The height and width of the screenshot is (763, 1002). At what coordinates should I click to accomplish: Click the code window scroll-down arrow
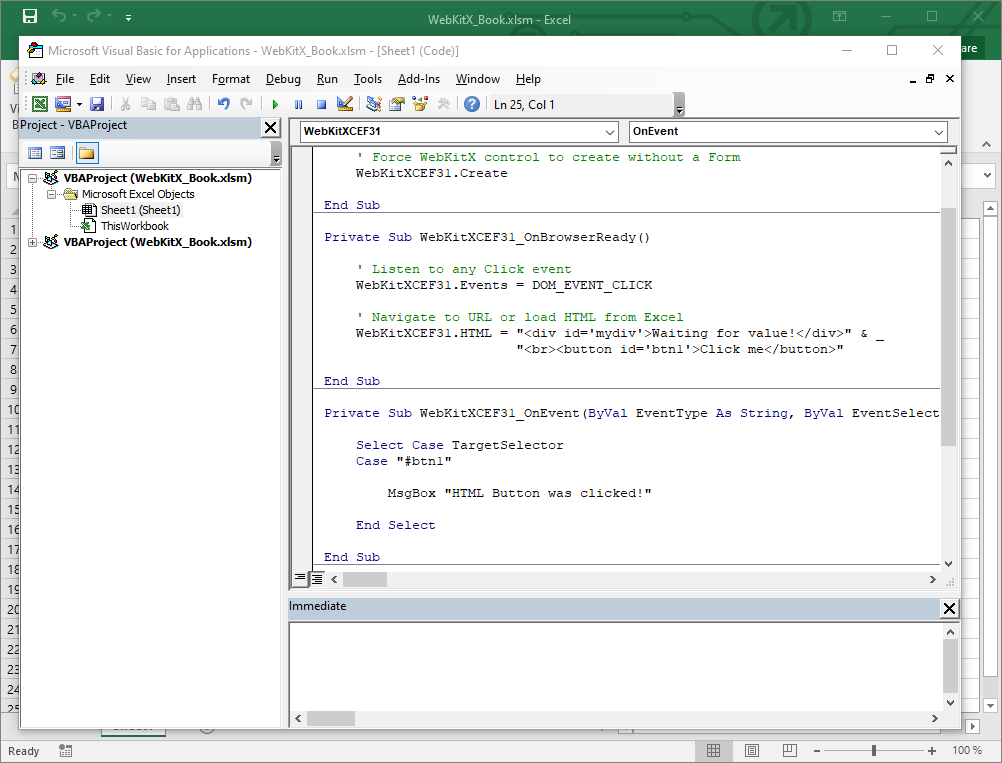(x=948, y=564)
